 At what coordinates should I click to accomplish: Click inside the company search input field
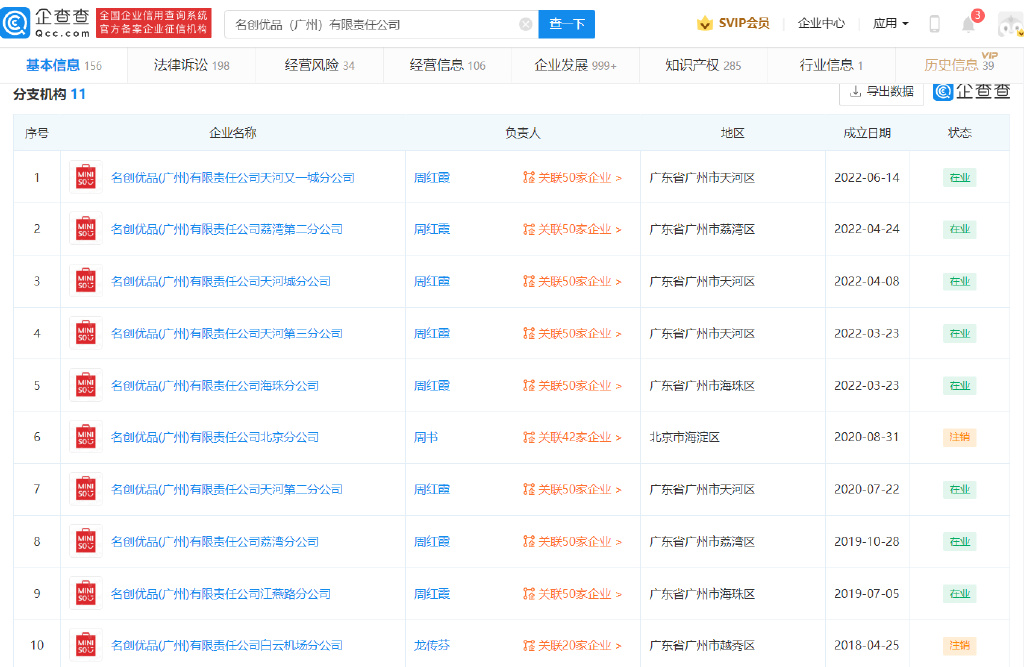pyautogui.click(x=370, y=23)
